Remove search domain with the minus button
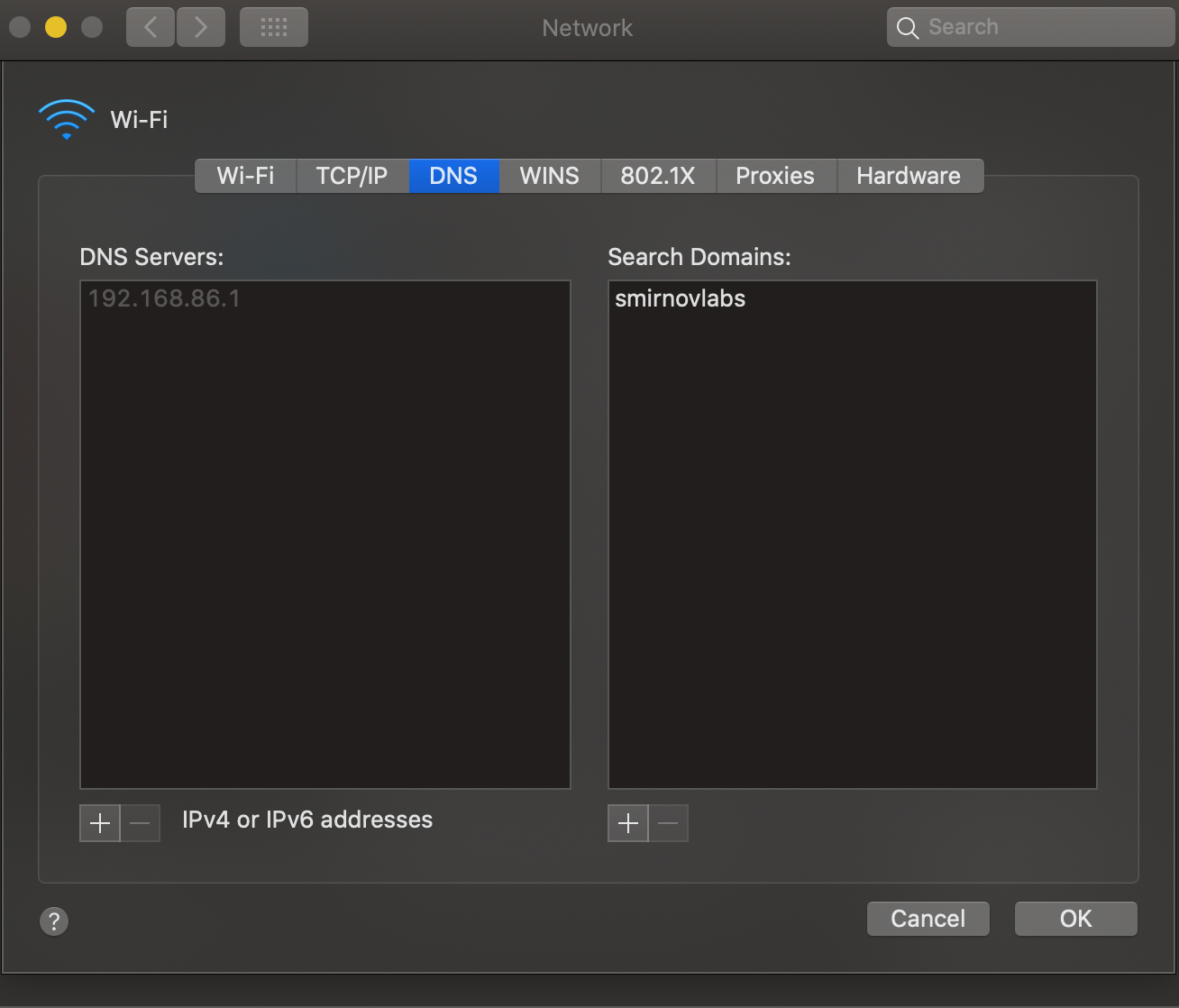 (669, 823)
